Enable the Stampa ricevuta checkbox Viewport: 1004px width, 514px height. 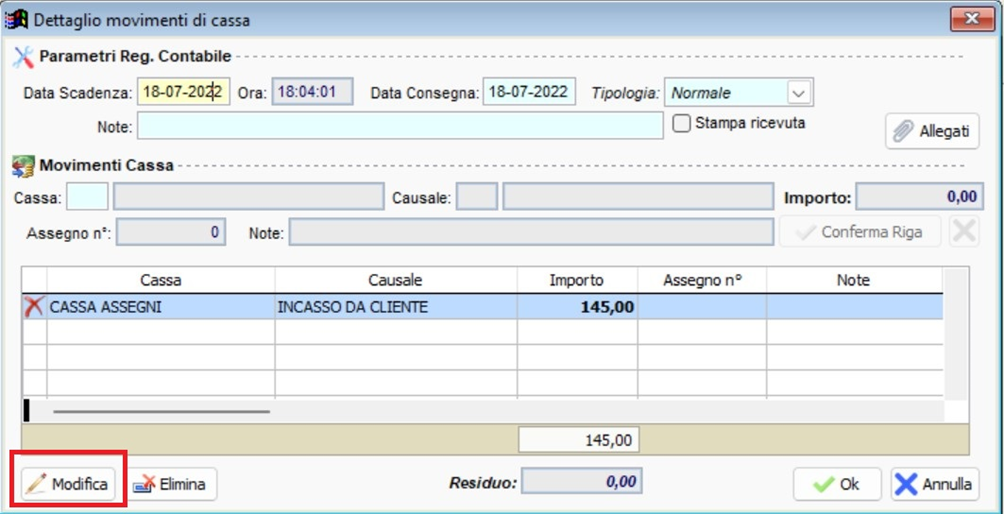click(x=682, y=124)
